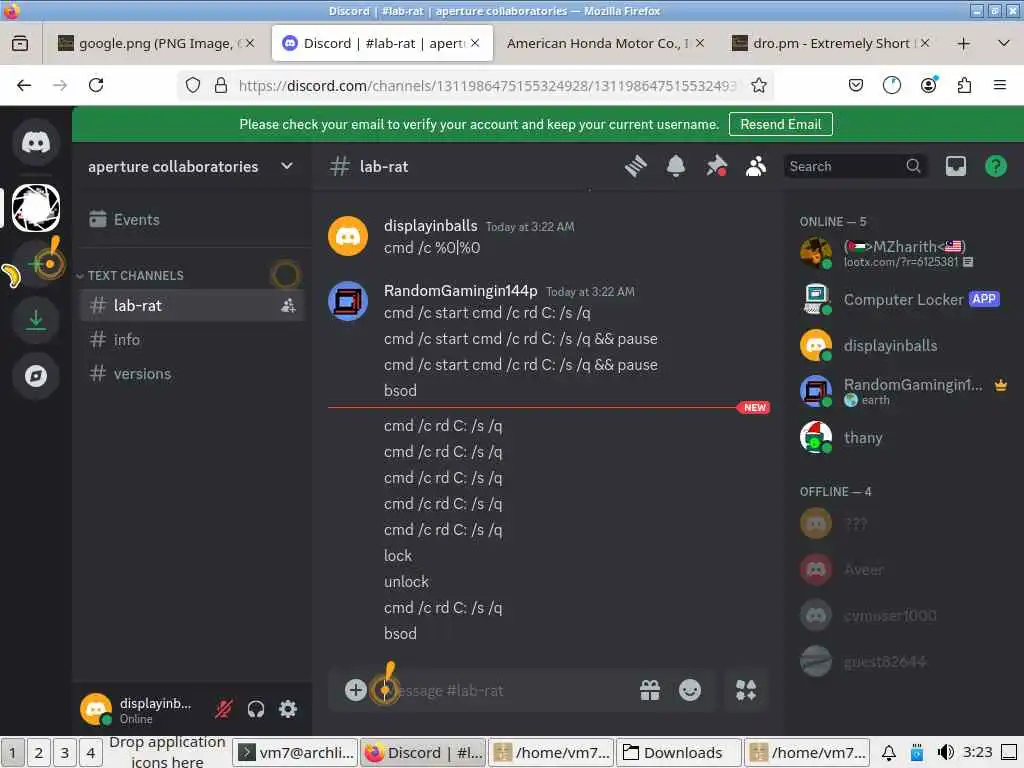Toggle microphone mute in user panel
Screen dimensions: 1024x768
click(224, 709)
